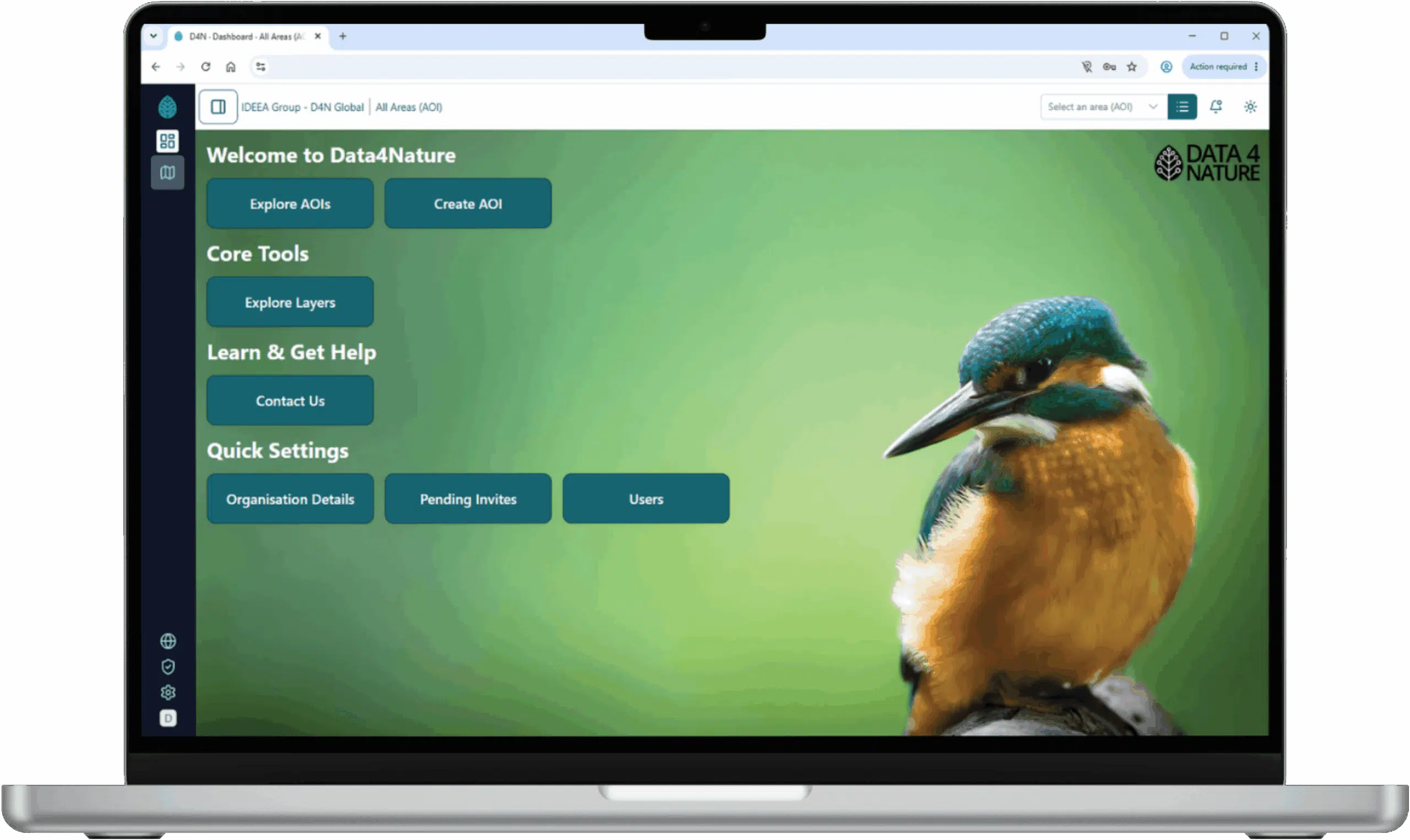The width and height of the screenshot is (1410, 840).
Task: Toggle the sidebar panel button
Action: tap(218, 107)
